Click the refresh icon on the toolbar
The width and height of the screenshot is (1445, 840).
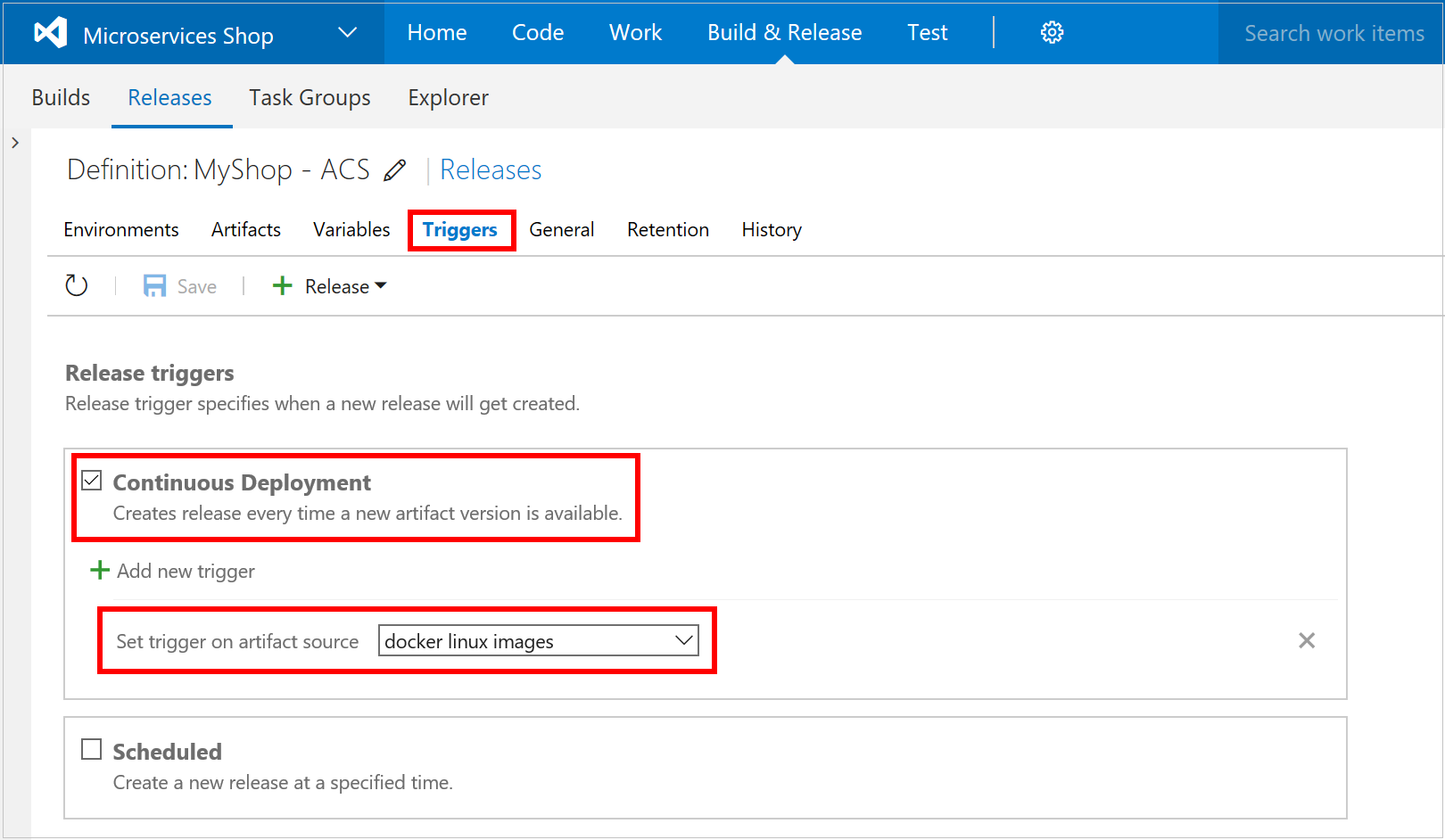tap(77, 285)
